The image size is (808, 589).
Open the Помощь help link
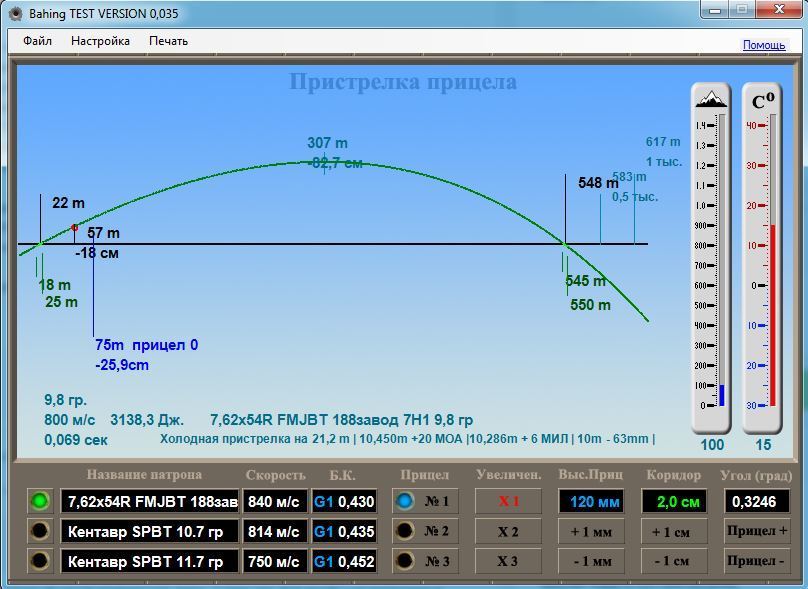tap(763, 45)
